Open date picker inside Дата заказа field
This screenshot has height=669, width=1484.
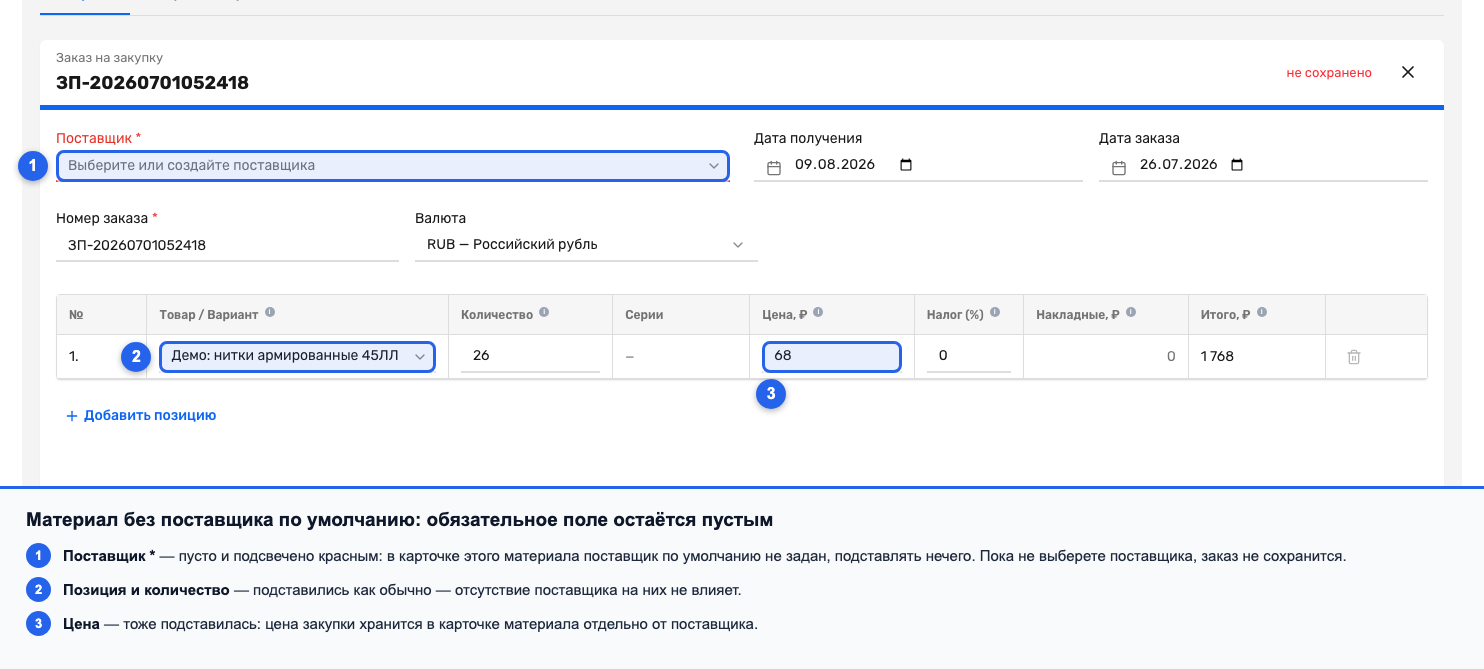[1237, 165]
